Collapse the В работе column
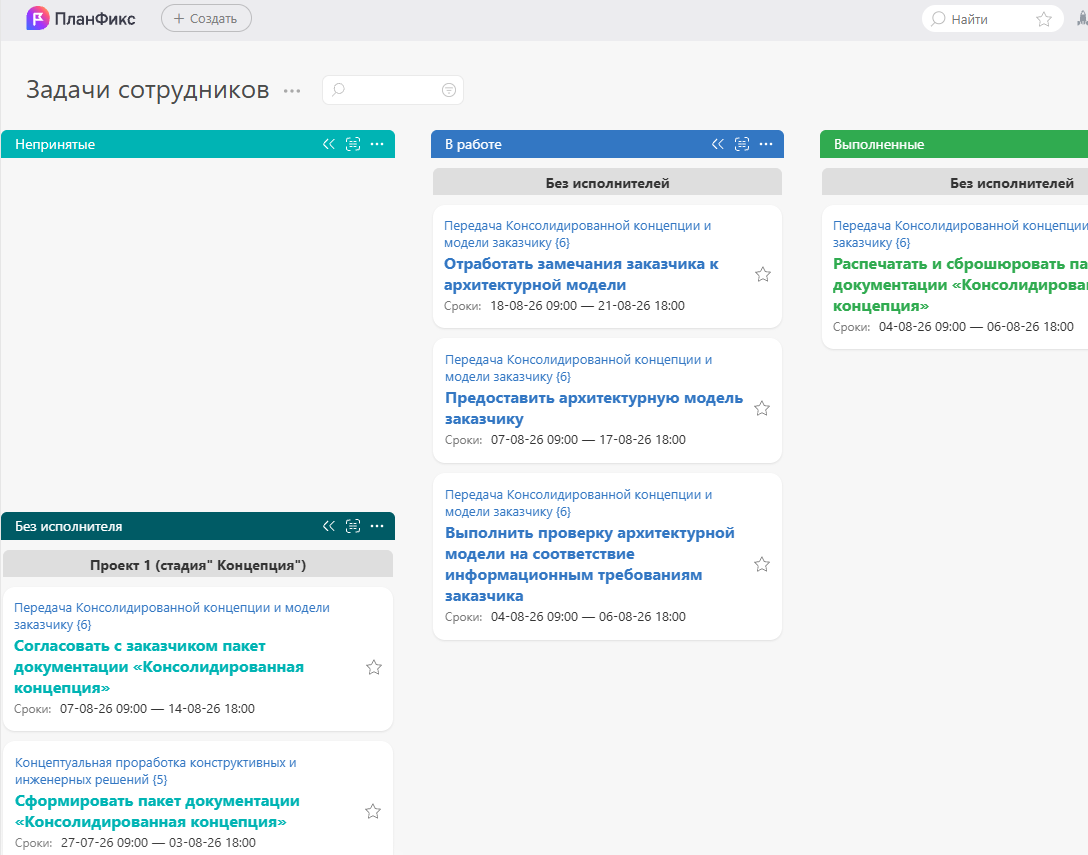Image resolution: width=1088 pixels, height=855 pixels. pos(718,144)
